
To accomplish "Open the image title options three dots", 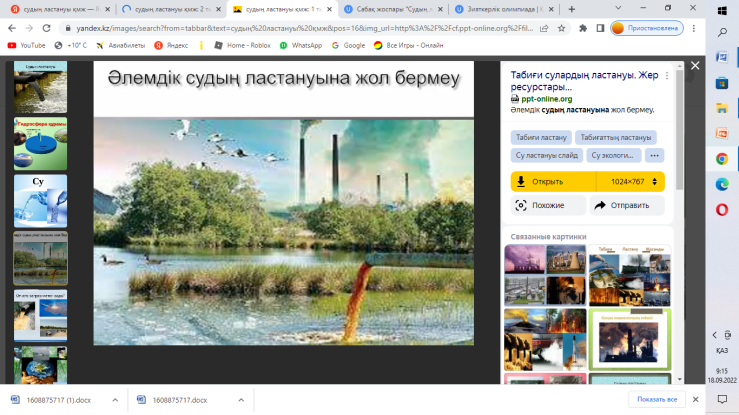I will click(667, 75).
